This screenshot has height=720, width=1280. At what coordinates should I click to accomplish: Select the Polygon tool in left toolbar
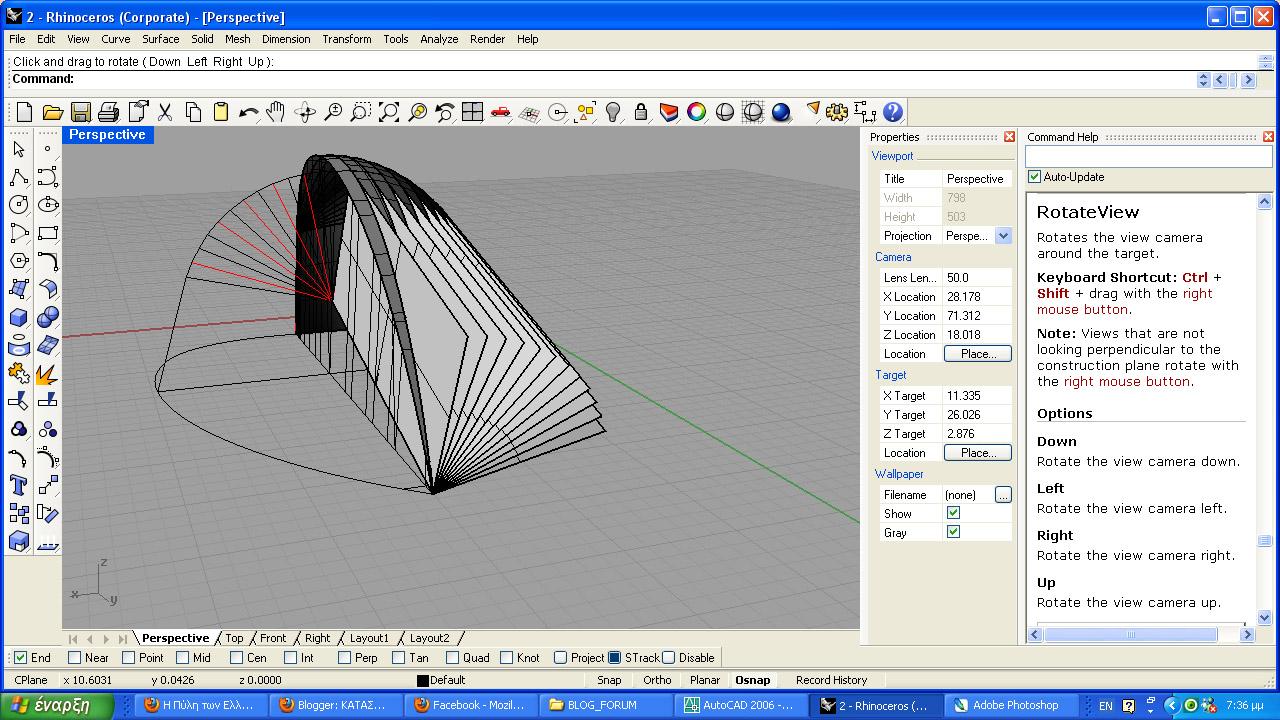click(19, 261)
